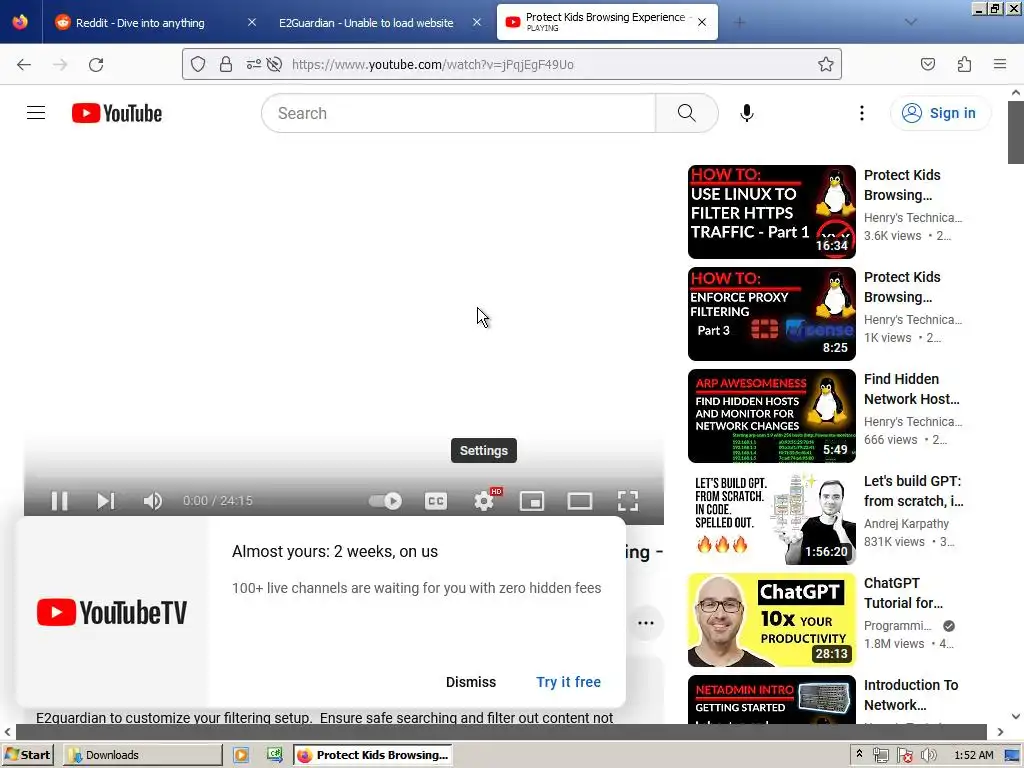This screenshot has width=1024, height=768.
Task: Open the Use Linux to Filter HTTPS Traffic thumbnail
Action: [771, 212]
